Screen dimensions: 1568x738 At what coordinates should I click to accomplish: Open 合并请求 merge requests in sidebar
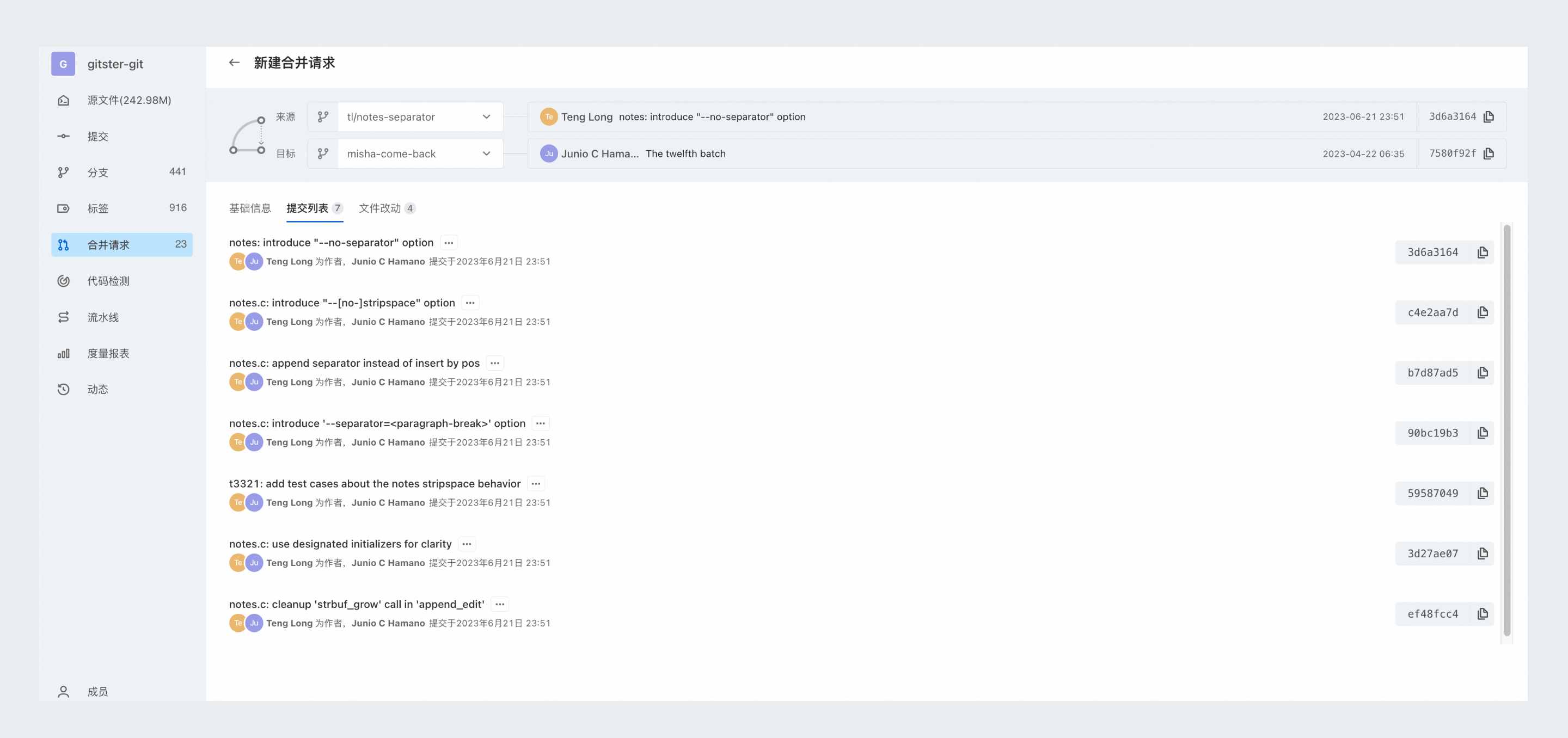(x=122, y=244)
